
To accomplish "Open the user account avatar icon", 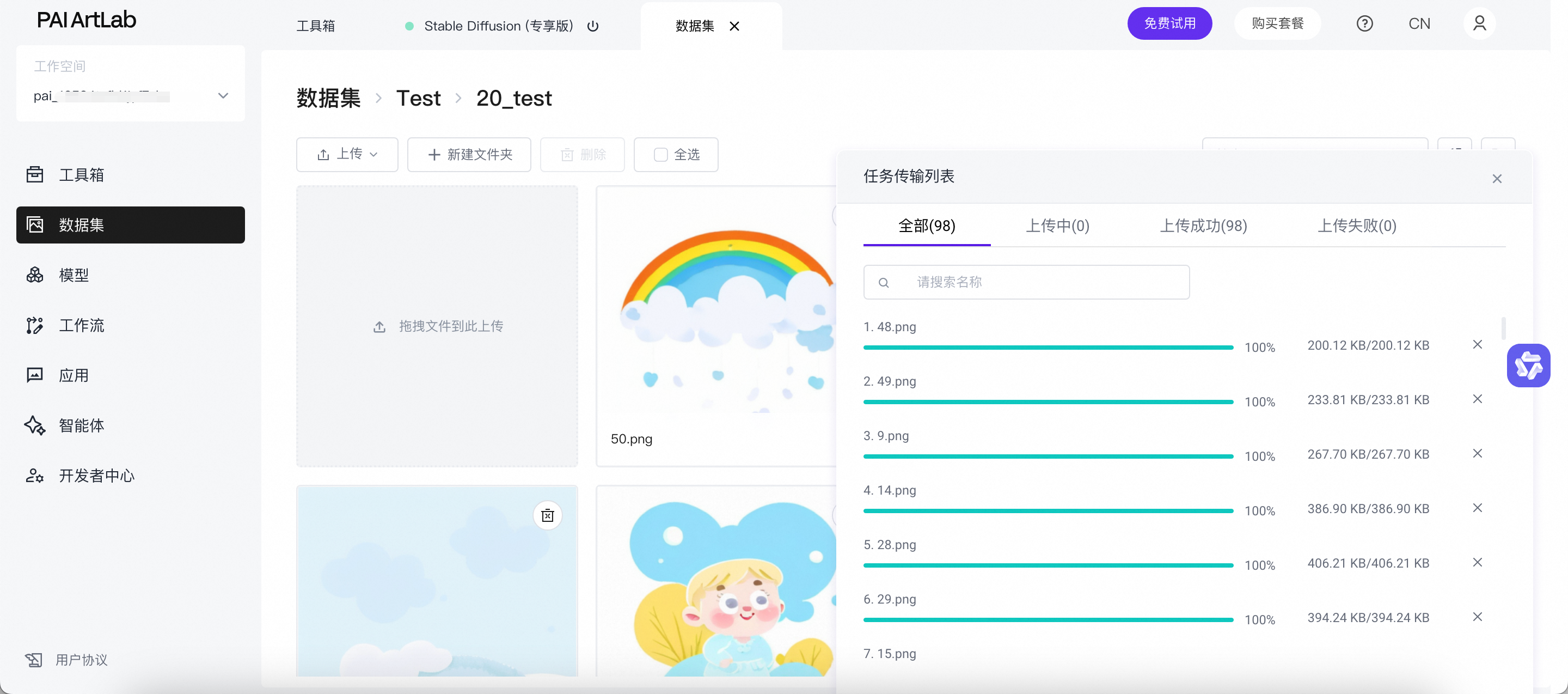I will pos(1479,24).
